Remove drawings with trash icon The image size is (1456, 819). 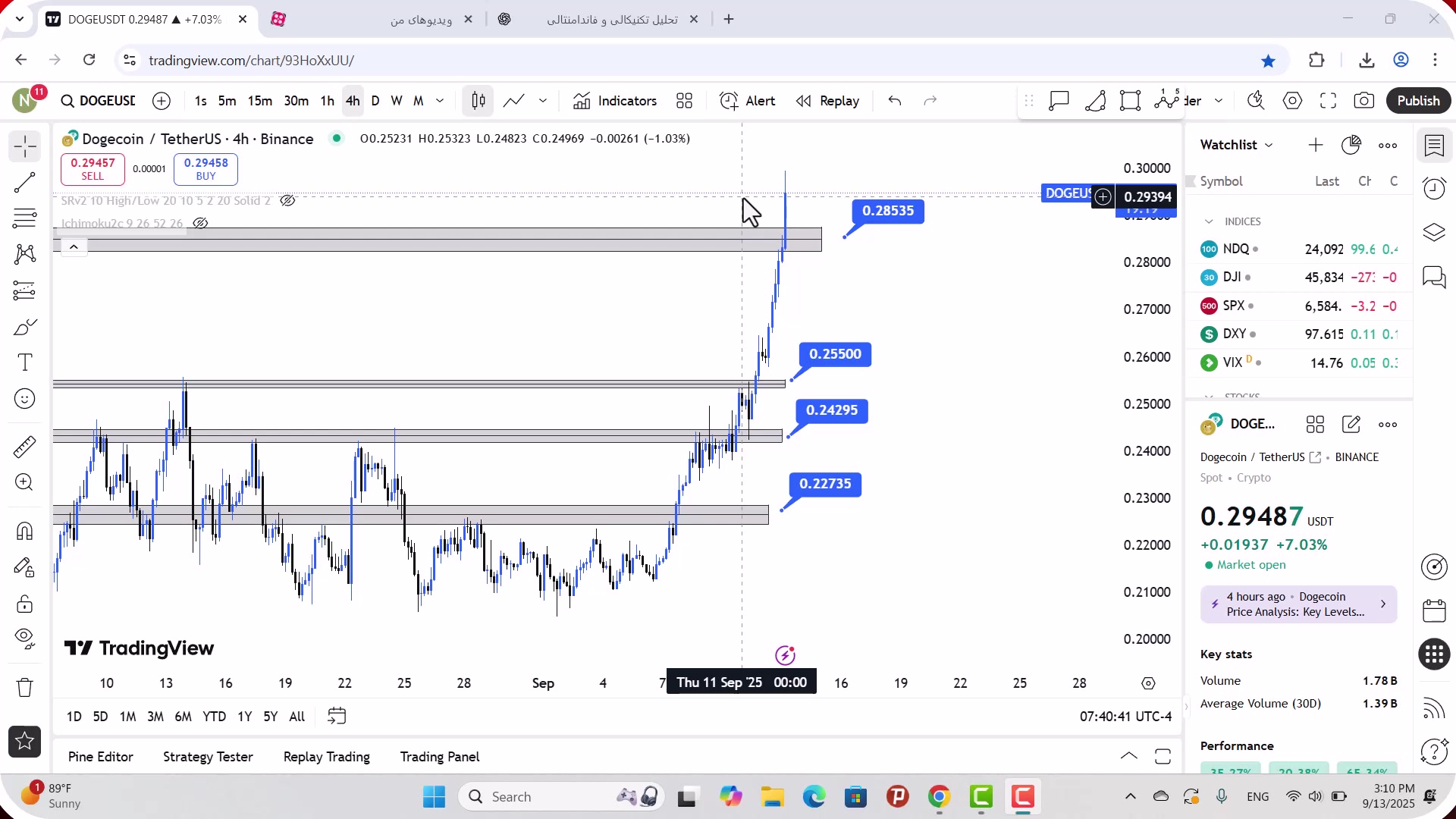[x=25, y=688]
